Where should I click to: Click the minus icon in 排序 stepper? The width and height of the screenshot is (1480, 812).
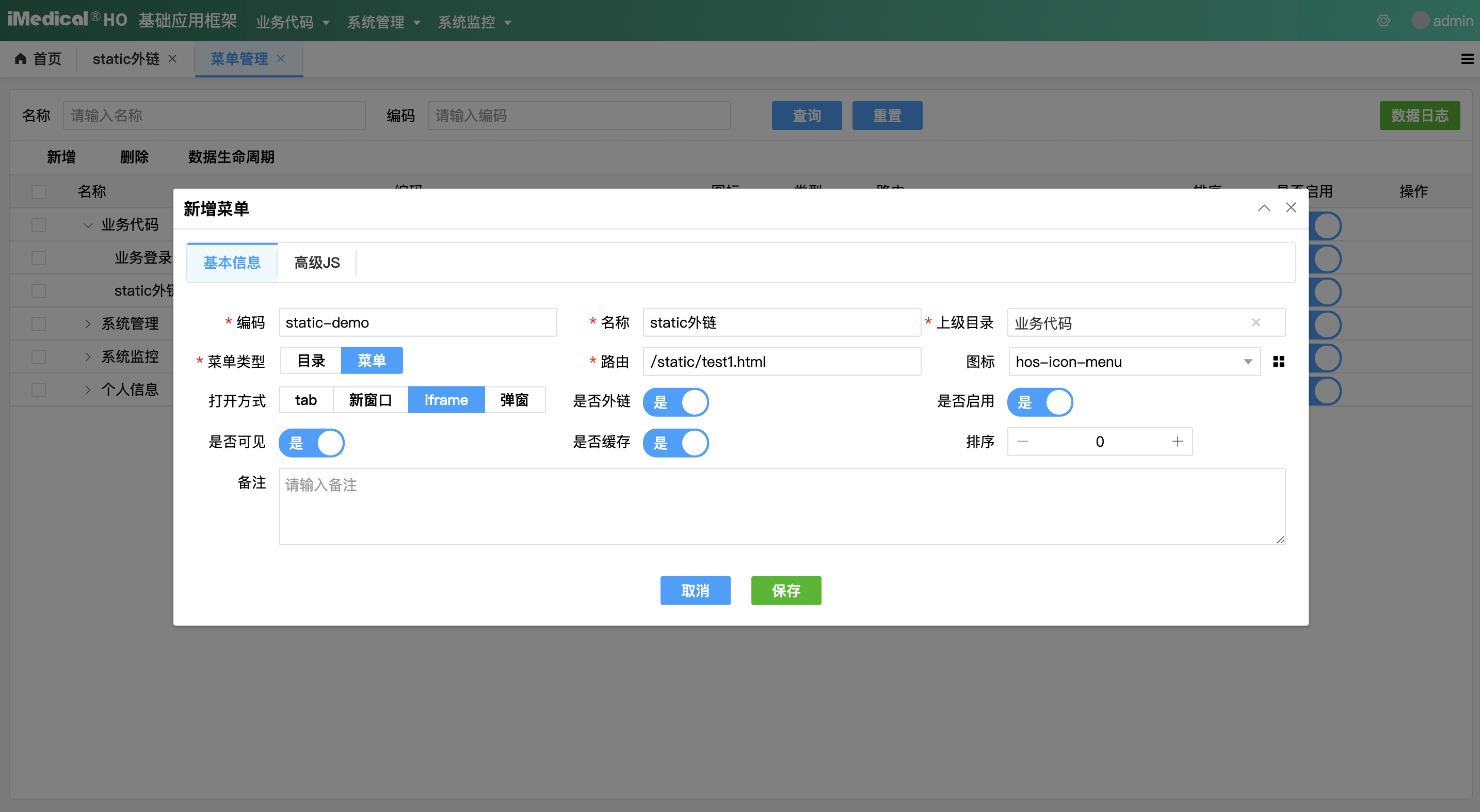[1023, 441]
